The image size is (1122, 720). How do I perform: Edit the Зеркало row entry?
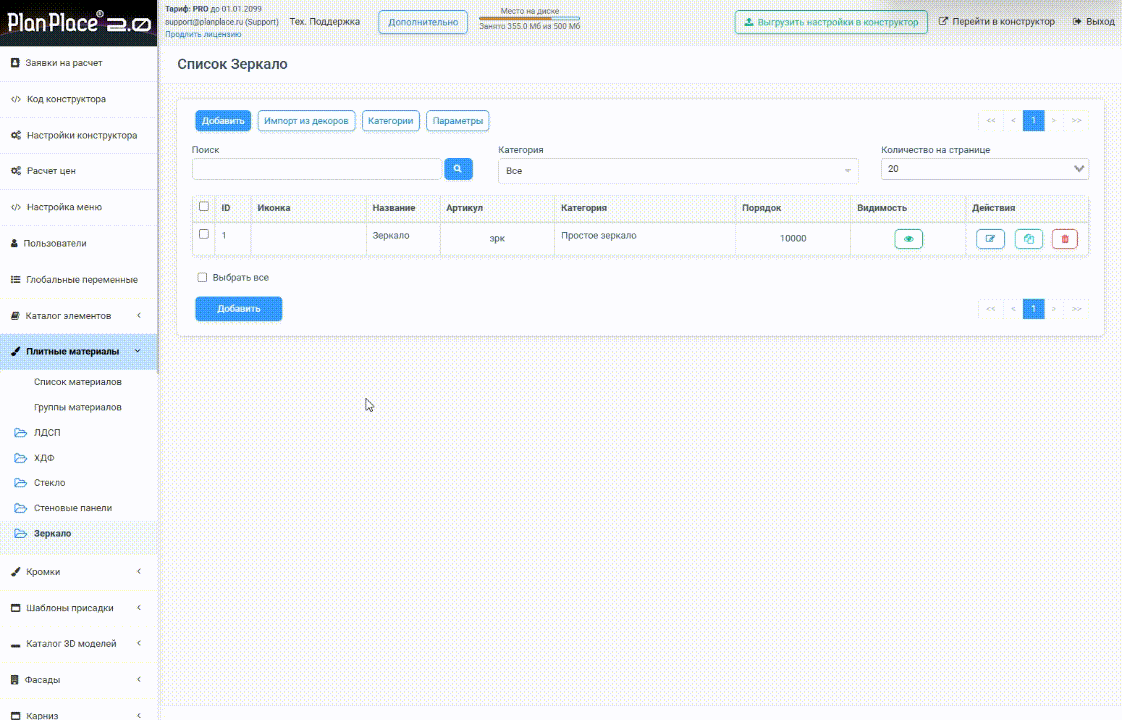(990, 239)
